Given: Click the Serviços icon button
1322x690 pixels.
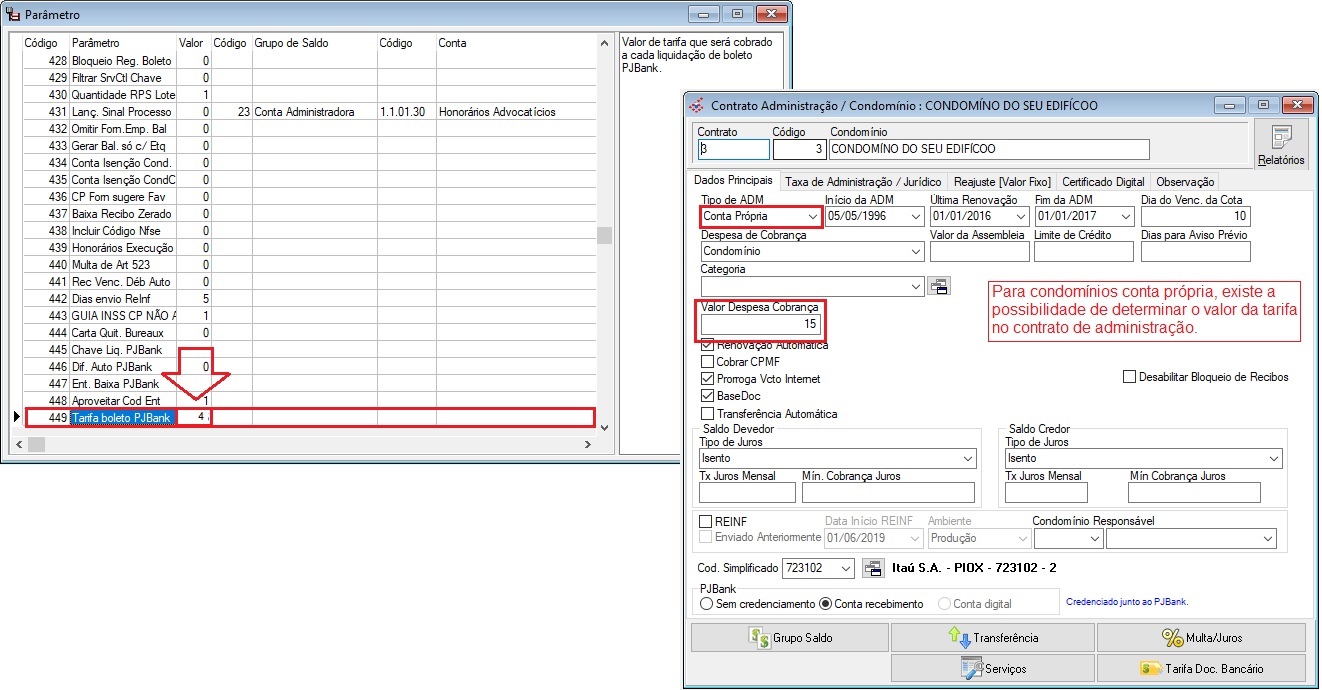Looking at the screenshot, I should point(992,668).
